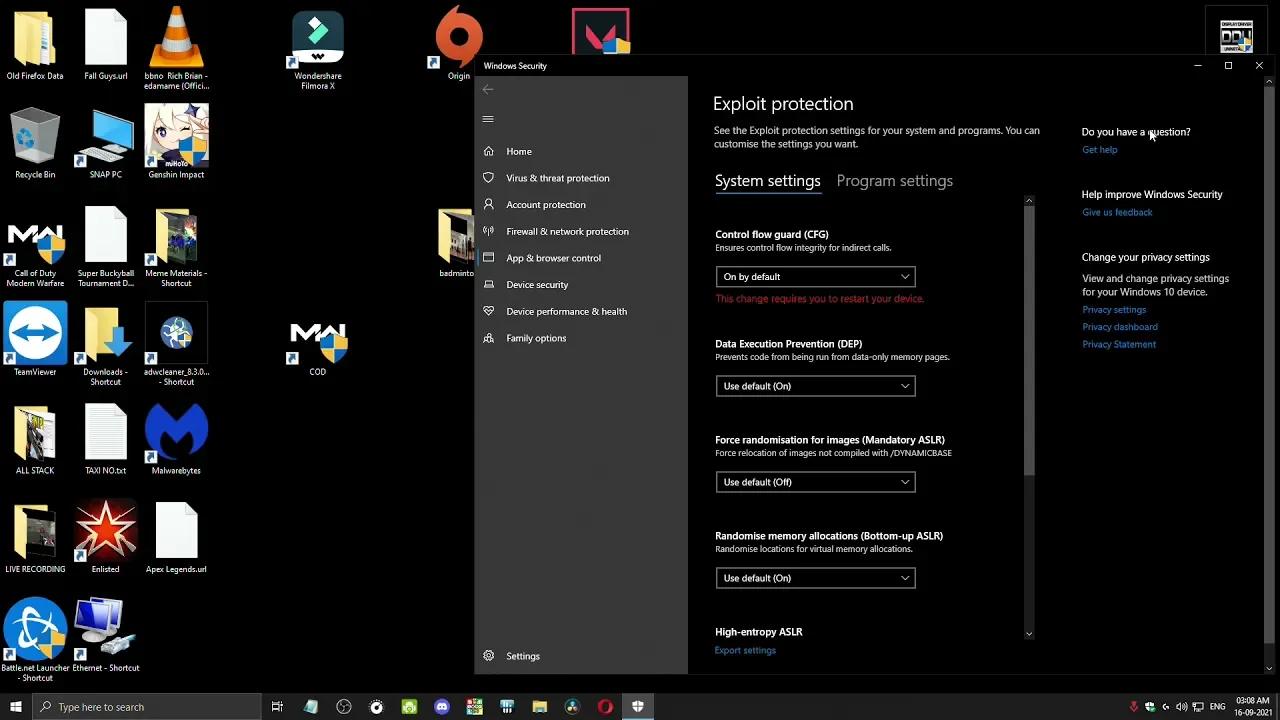This screenshot has width=1280, height=720.
Task: Click the Export settings link
Action: (x=745, y=650)
